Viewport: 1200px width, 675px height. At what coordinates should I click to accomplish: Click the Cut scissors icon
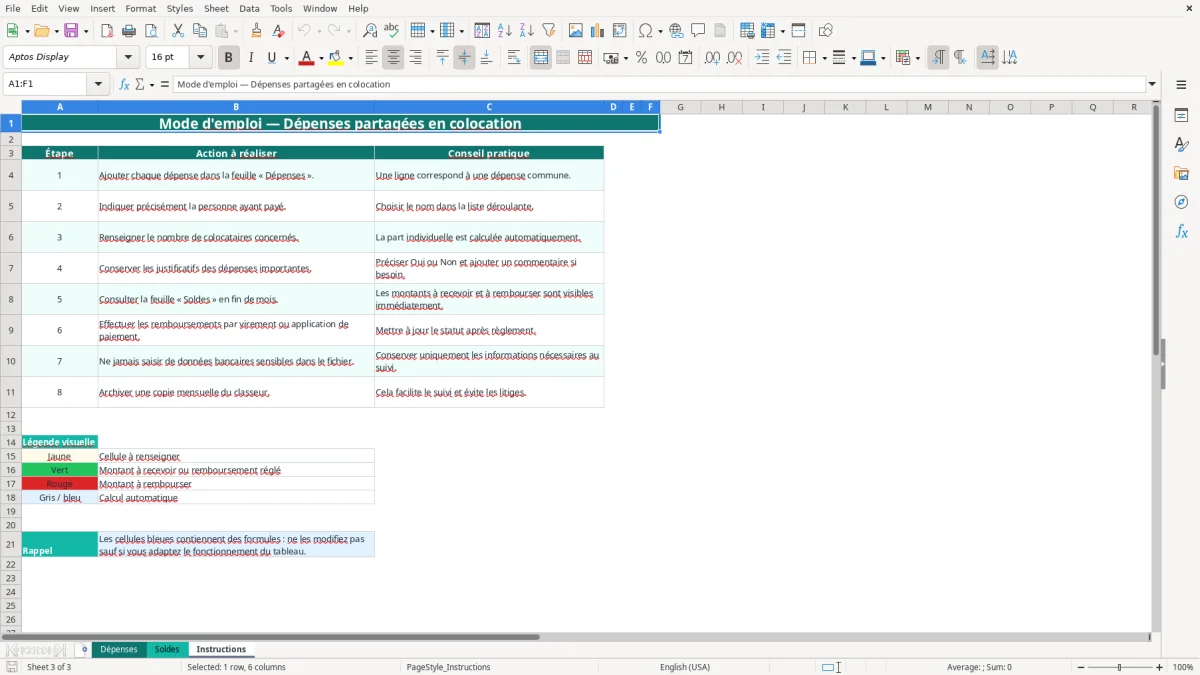tap(177, 31)
